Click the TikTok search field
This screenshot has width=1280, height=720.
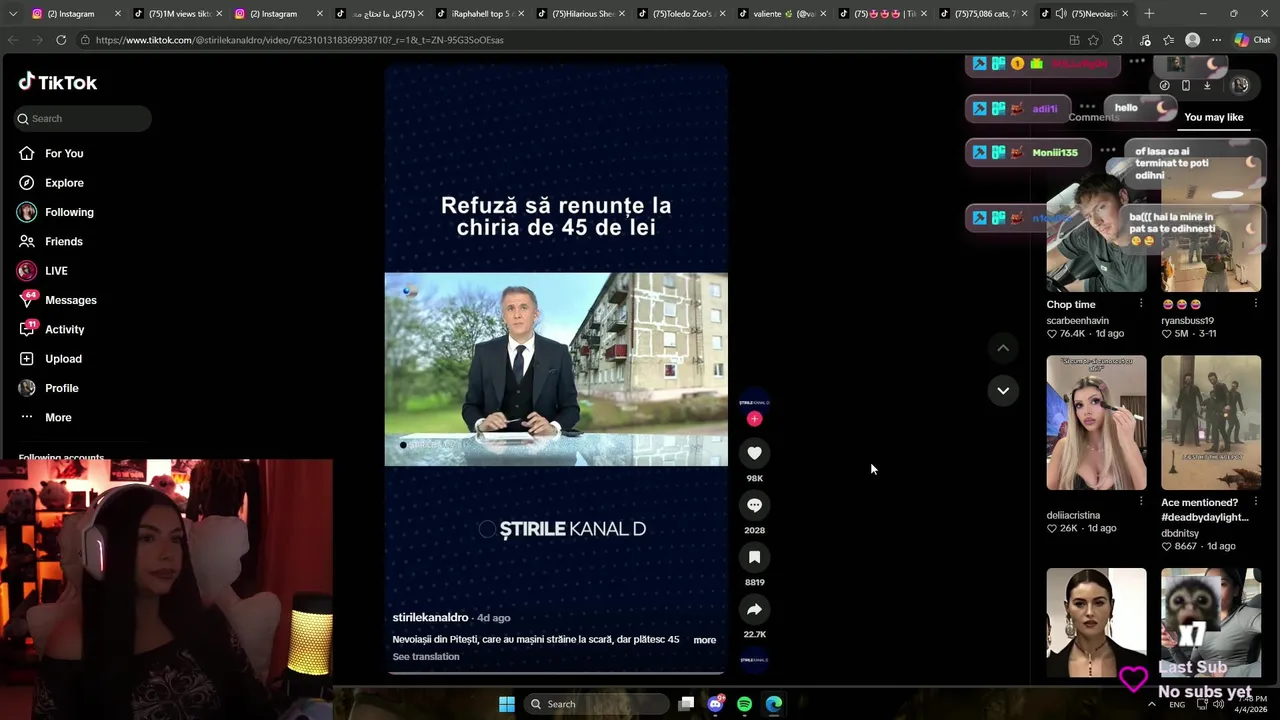[83, 118]
